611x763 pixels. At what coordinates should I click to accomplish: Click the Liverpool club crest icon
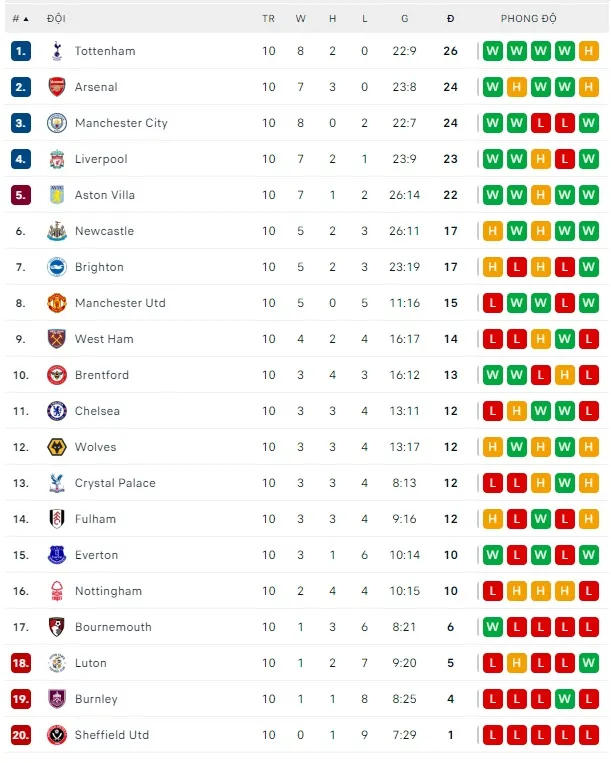pyautogui.click(x=56, y=159)
